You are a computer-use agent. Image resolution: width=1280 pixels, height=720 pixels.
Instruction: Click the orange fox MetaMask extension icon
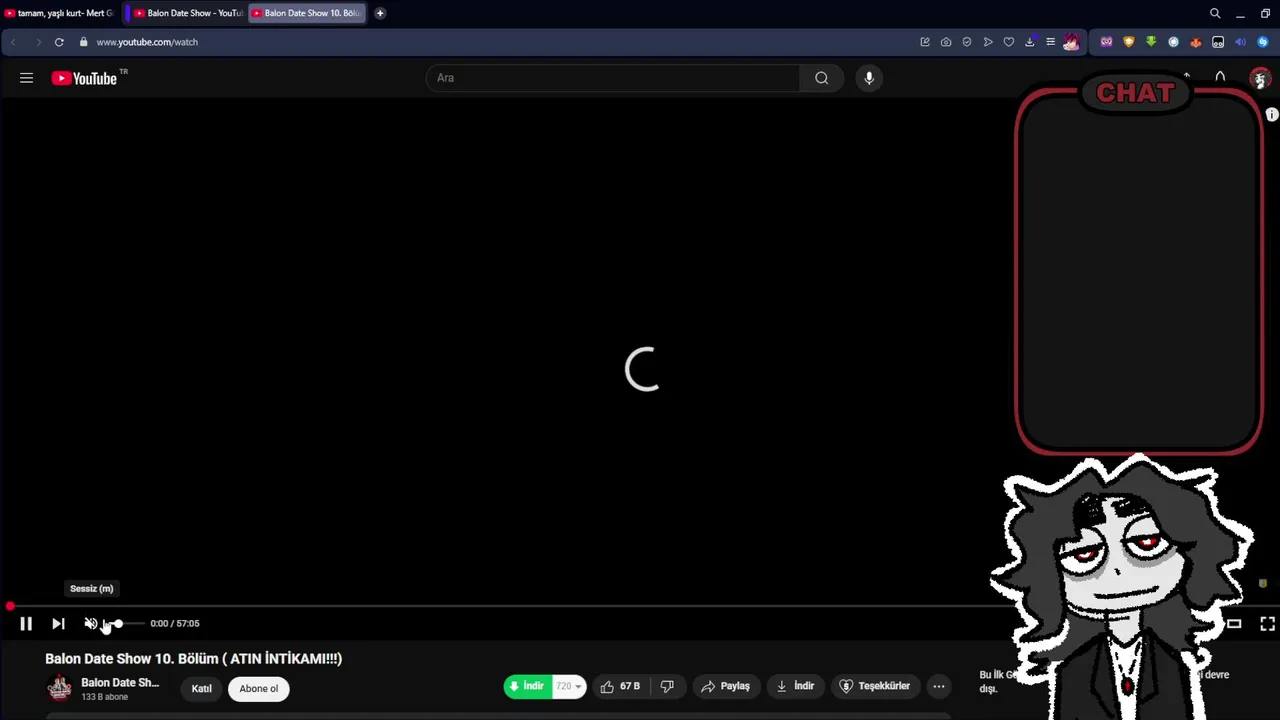point(1195,42)
